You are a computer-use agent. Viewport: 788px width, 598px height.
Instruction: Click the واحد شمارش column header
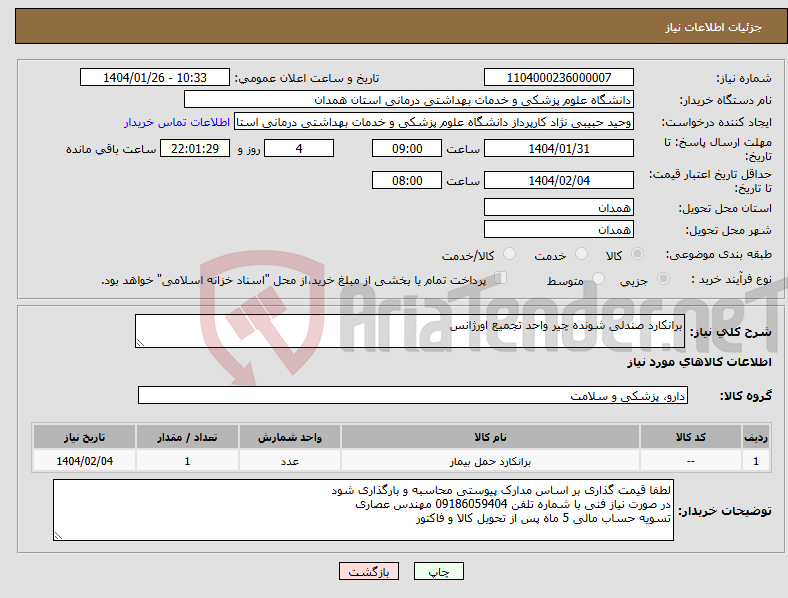(290, 437)
